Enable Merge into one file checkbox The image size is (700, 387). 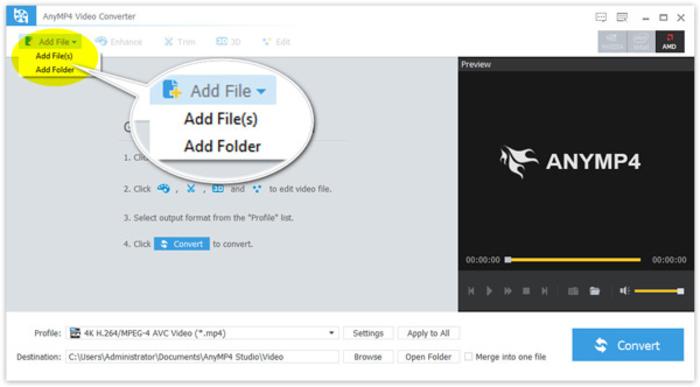(468, 357)
